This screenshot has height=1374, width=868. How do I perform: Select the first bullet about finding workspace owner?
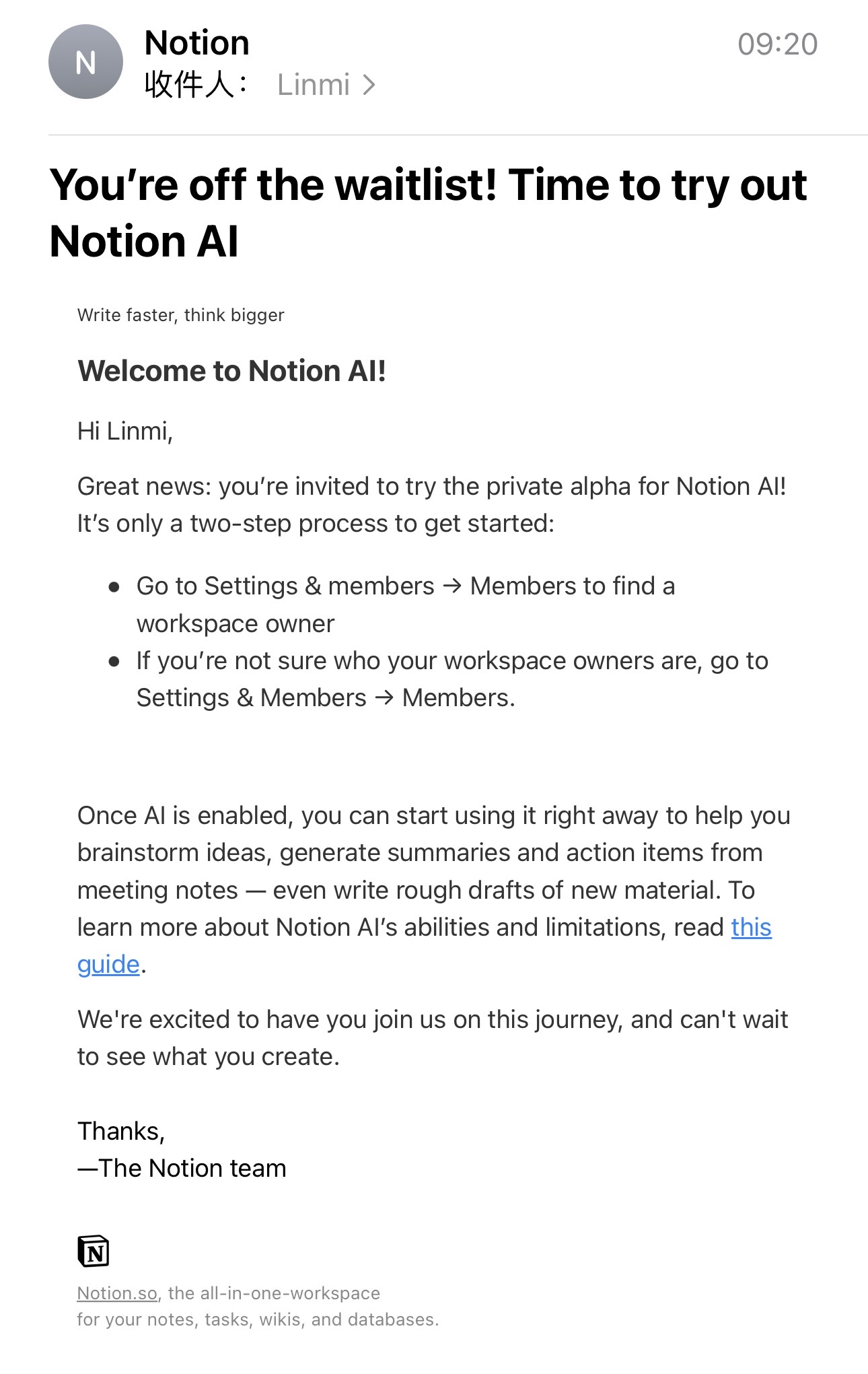[406, 605]
